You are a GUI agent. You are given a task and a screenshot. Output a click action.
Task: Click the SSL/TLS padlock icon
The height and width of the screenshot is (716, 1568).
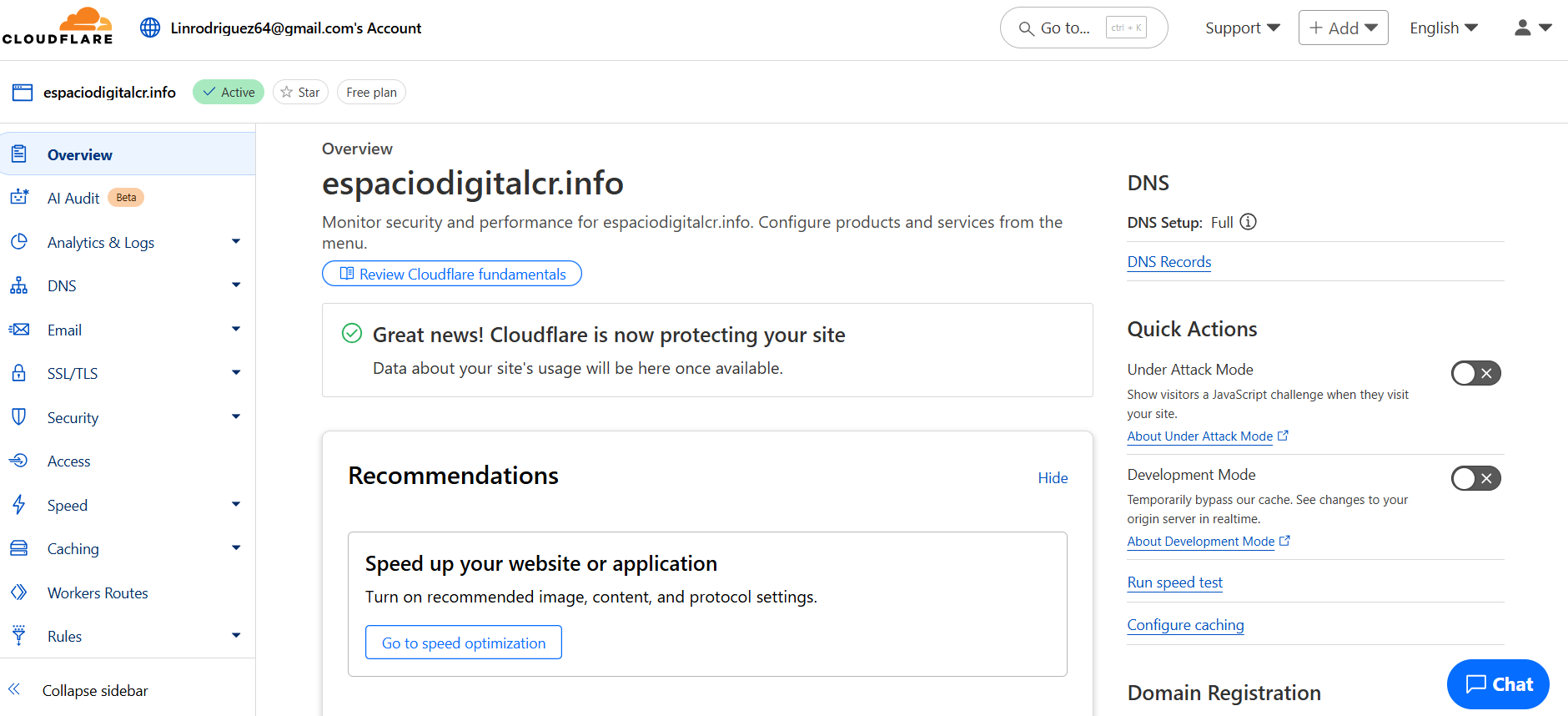point(18,373)
